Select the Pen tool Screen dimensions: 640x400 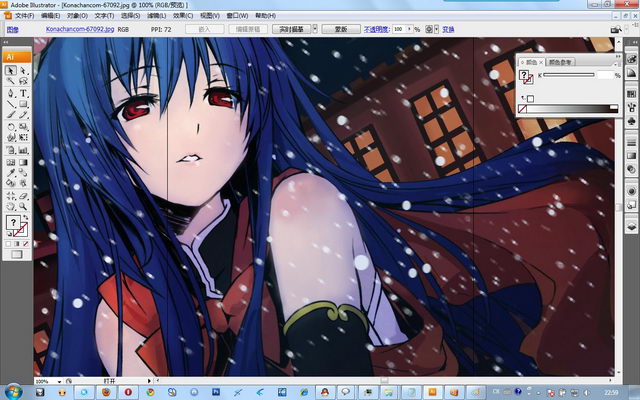11,93
